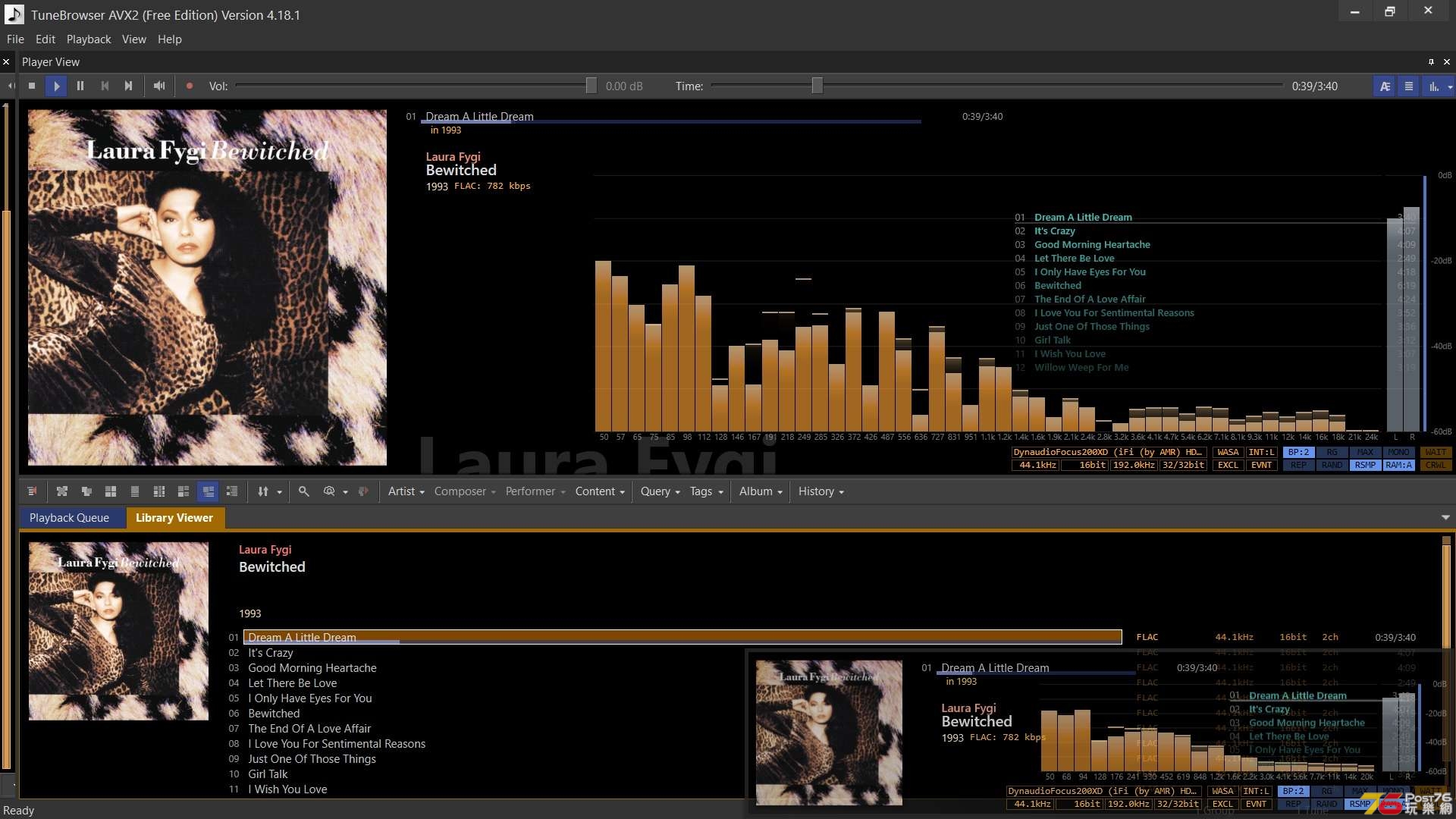Click the Play button in Player View
This screenshot has width=1456, height=819.
56,86
